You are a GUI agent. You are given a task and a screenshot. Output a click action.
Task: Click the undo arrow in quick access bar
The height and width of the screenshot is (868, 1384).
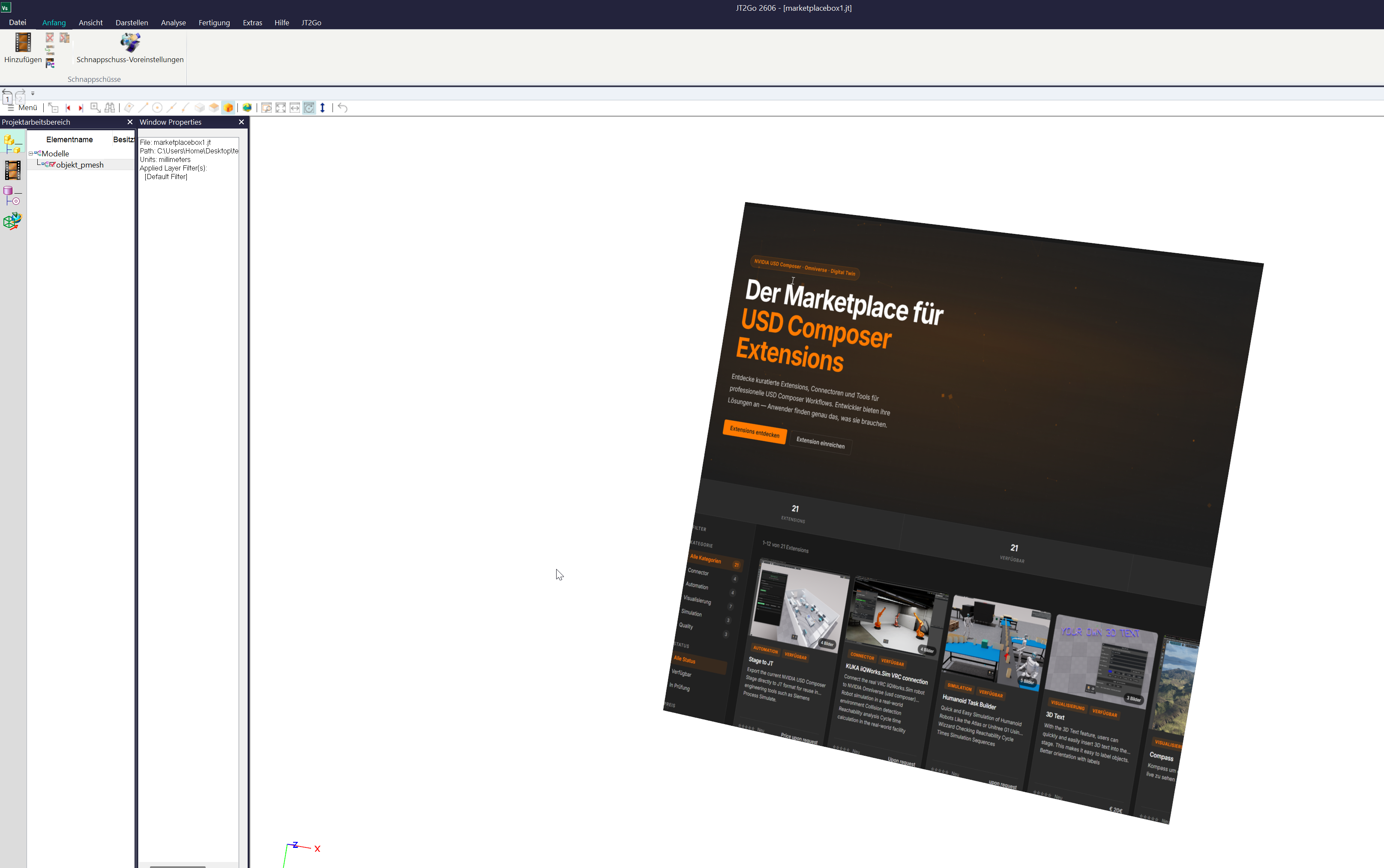(x=7, y=93)
